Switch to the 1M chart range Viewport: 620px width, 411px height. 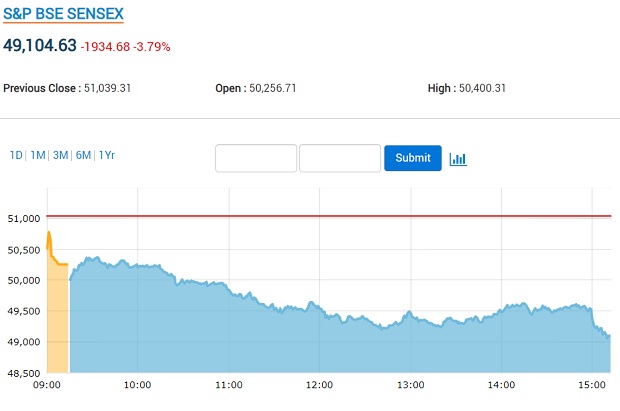click(x=38, y=155)
